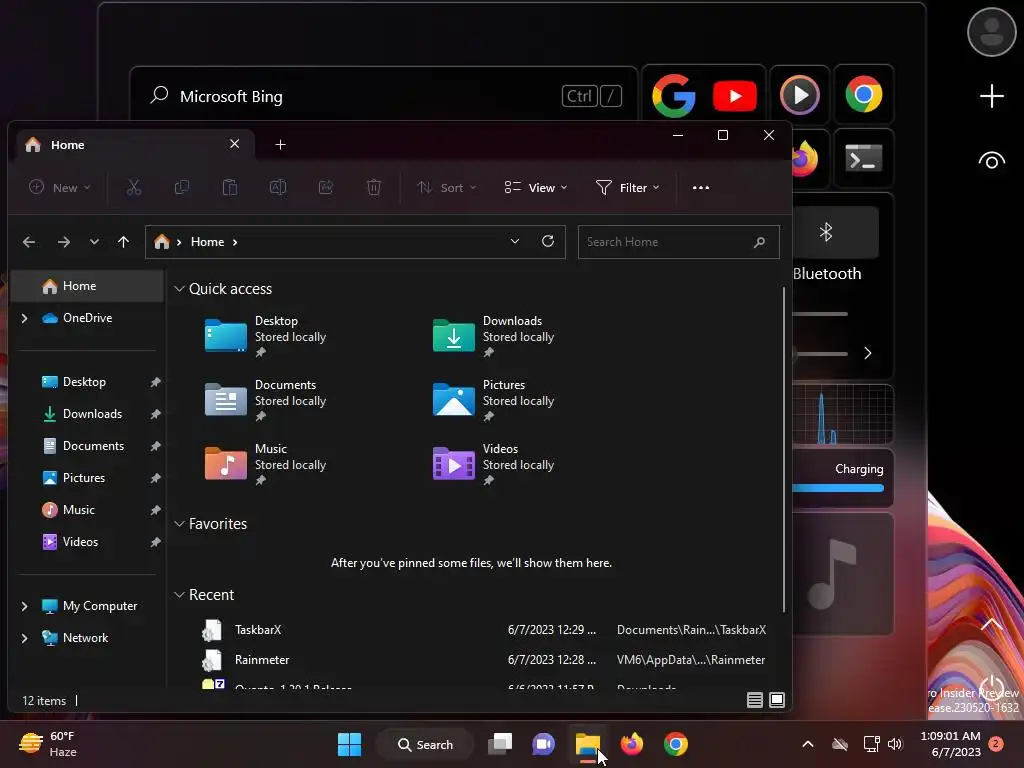Collapse the Quick access section
The width and height of the screenshot is (1024, 768).
click(179, 289)
